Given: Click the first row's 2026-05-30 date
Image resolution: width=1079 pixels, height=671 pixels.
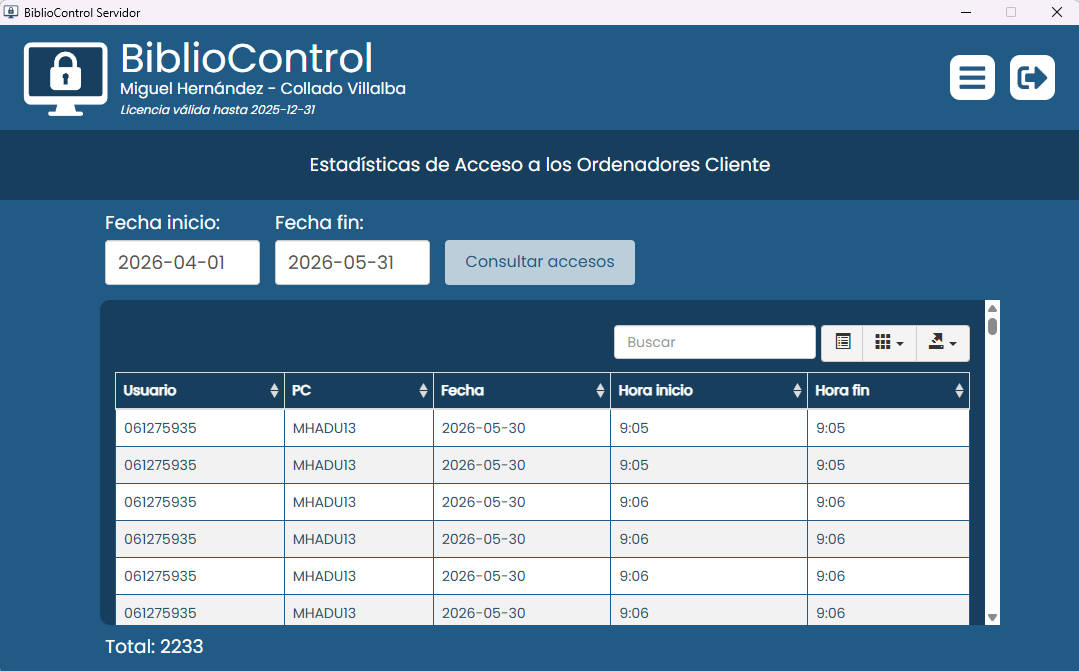Looking at the screenshot, I should (522, 428).
